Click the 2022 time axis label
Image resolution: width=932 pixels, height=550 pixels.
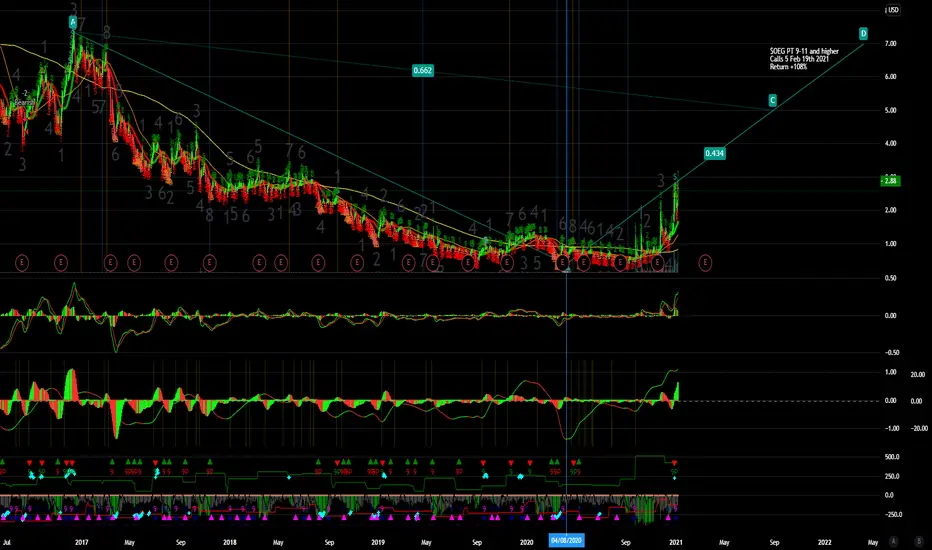point(824,542)
